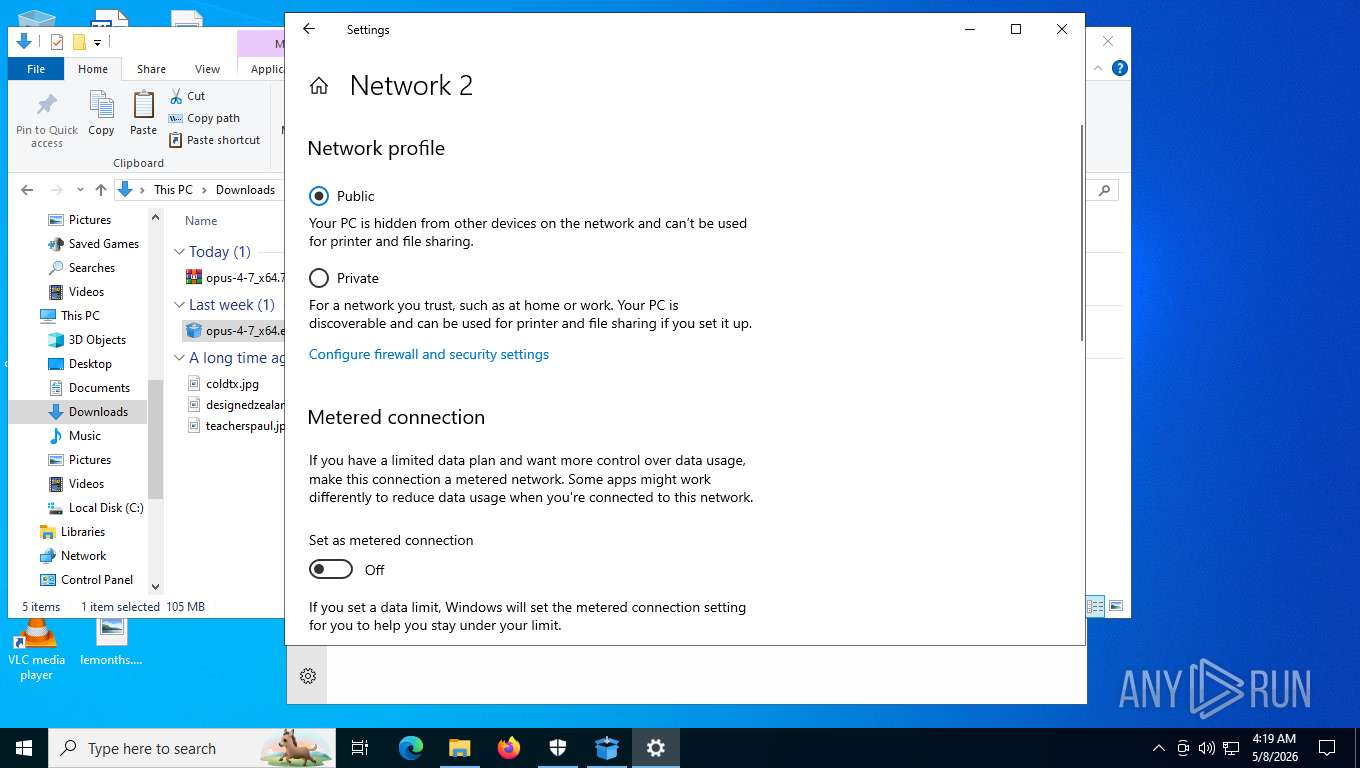Select Searches in navigation pane
The image size is (1360, 768).
click(x=82, y=268)
